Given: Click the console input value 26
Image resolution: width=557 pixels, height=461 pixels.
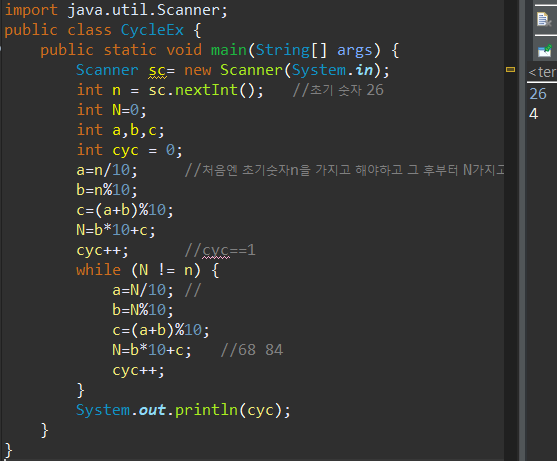Looking at the screenshot, I should point(538,94).
